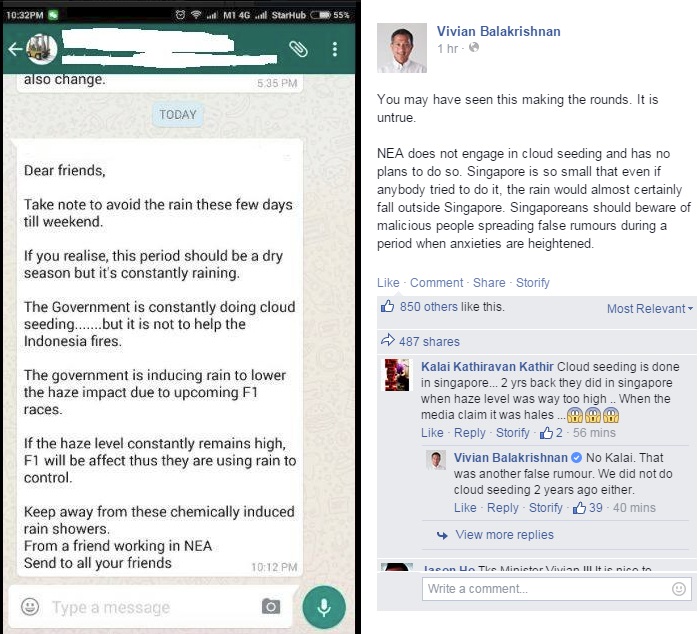
Task: Expand View more replies
Action: coord(504,534)
